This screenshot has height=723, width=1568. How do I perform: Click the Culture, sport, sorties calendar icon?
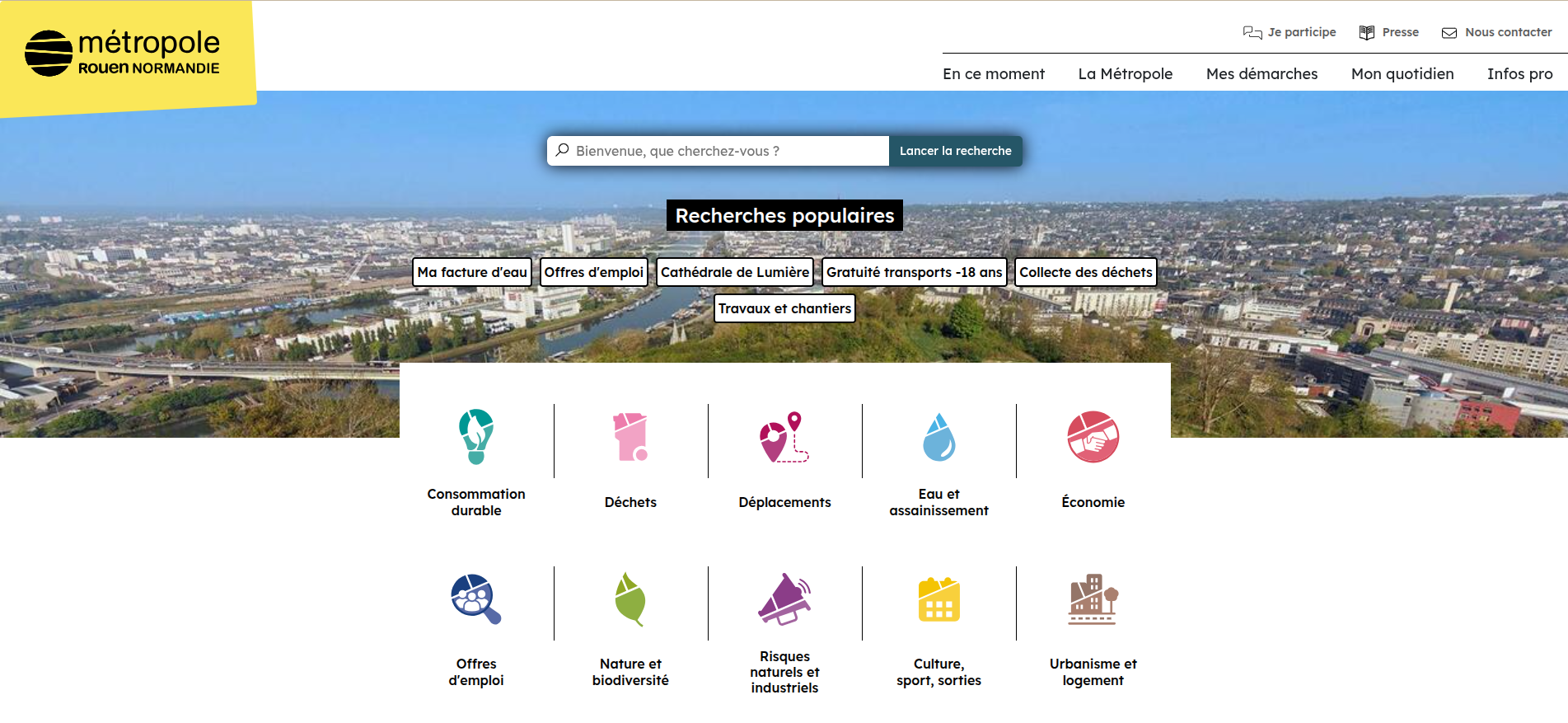click(x=938, y=599)
